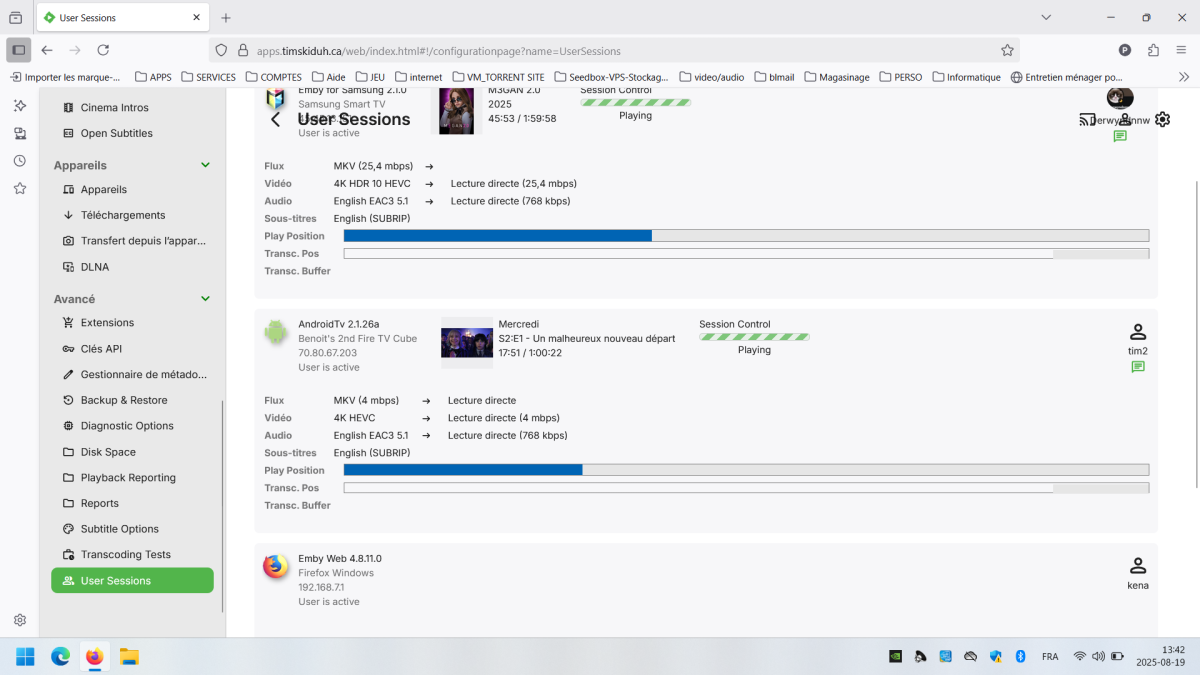Click the kena user profile icon

[x=1137, y=566]
